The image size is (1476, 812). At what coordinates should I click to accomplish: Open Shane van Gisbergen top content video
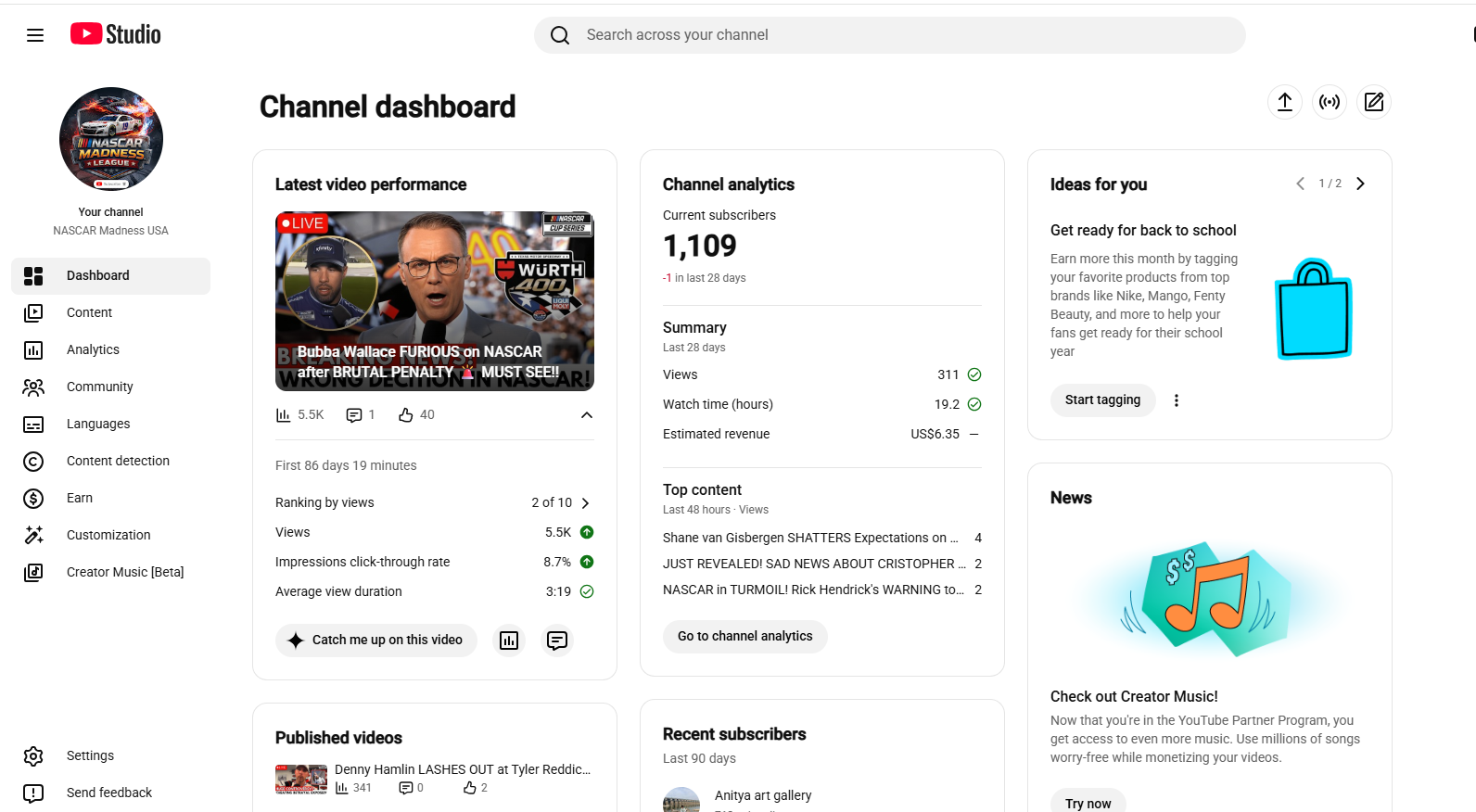coord(811,538)
